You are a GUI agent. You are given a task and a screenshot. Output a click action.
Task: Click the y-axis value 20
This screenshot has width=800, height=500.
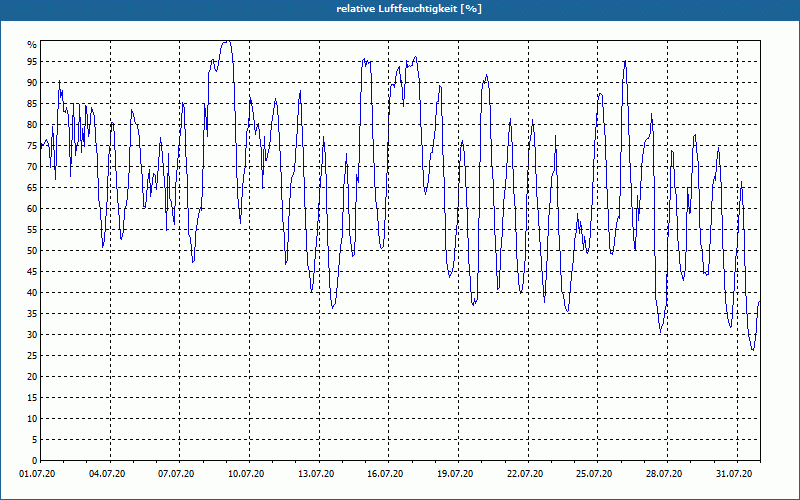pyautogui.click(x=32, y=377)
